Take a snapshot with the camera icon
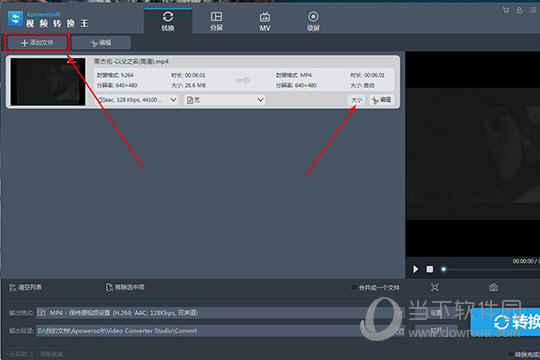 coord(493,287)
